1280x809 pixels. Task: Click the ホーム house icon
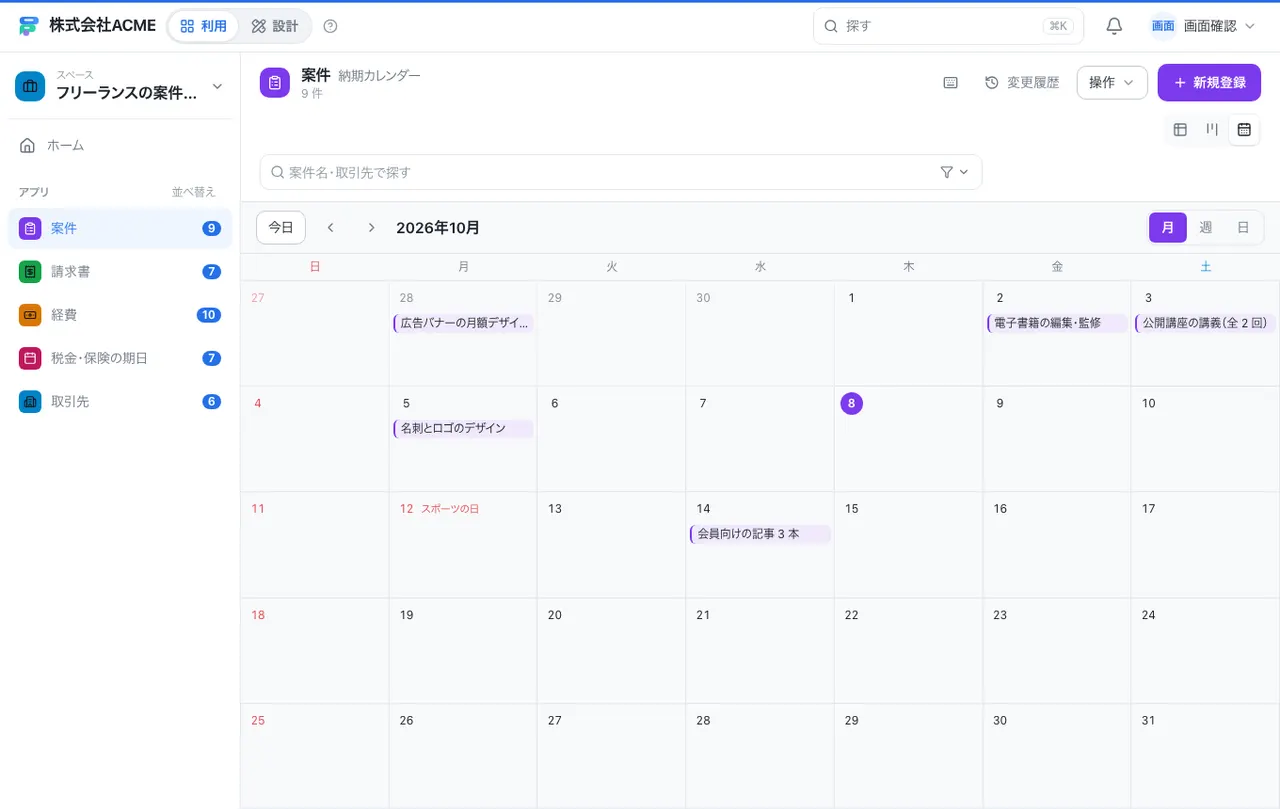(x=28, y=146)
